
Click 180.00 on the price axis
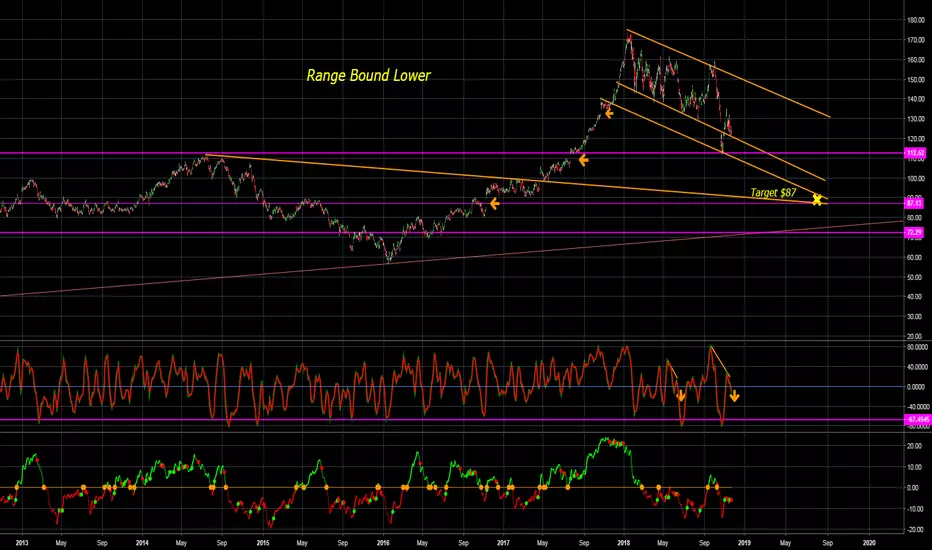[x=915, y=20]
